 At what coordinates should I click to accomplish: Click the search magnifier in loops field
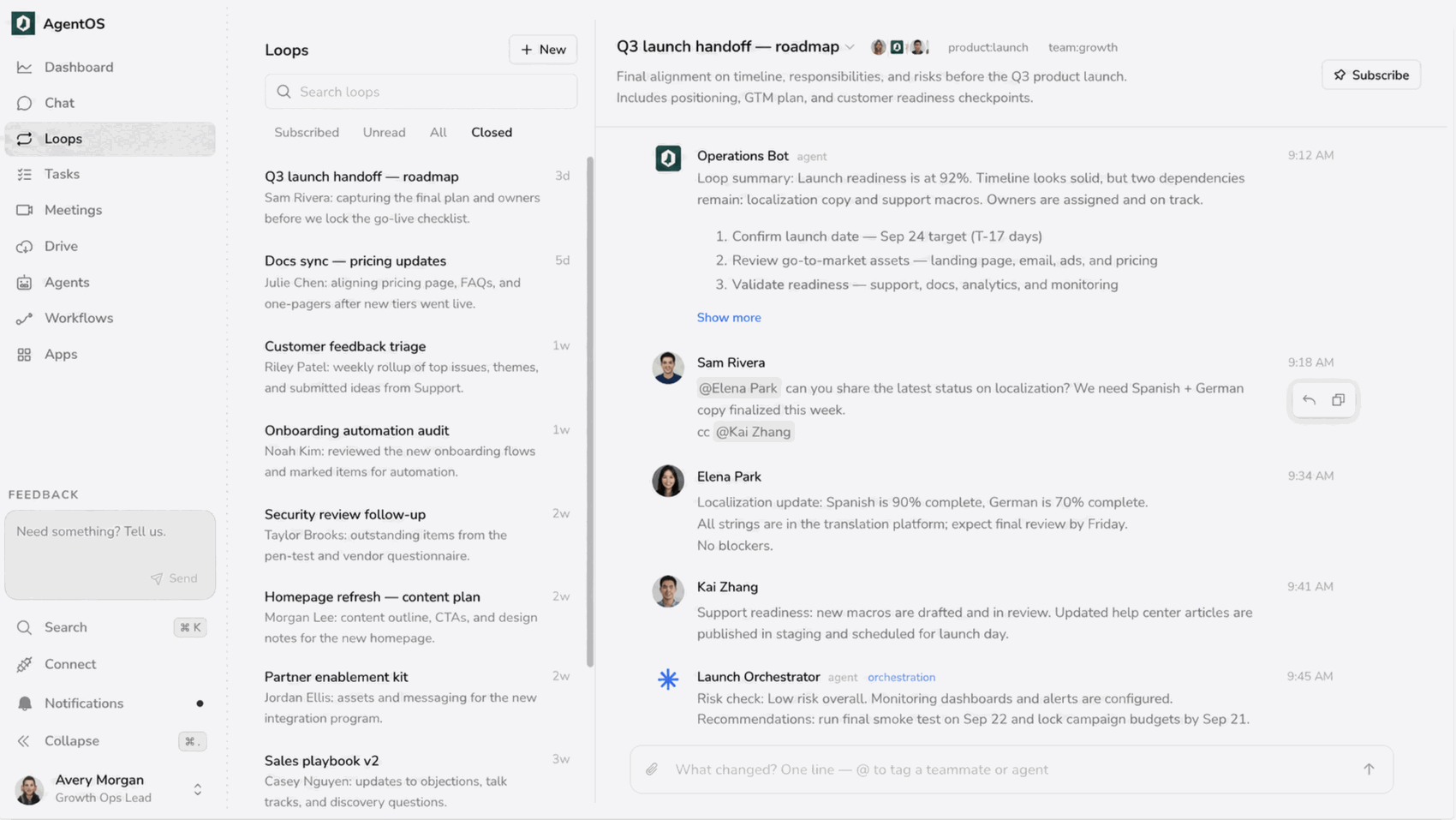tap(283, 92)
